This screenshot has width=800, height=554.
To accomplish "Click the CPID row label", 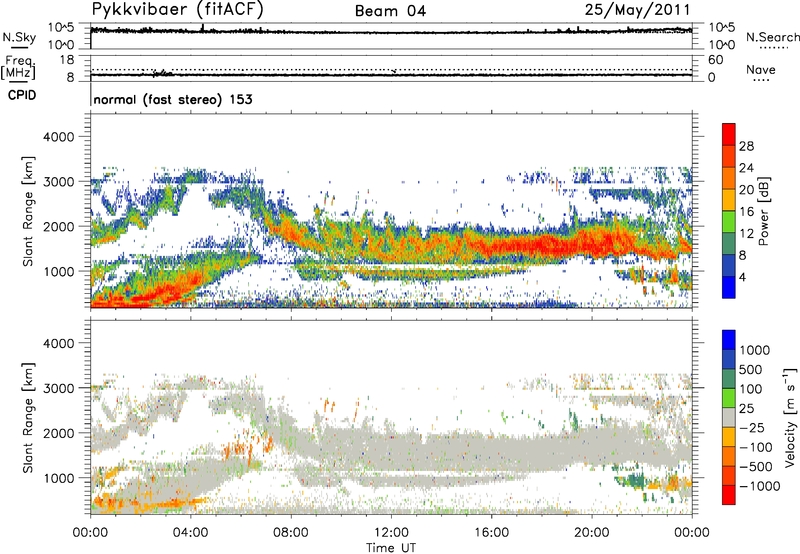I will [22, 95].
